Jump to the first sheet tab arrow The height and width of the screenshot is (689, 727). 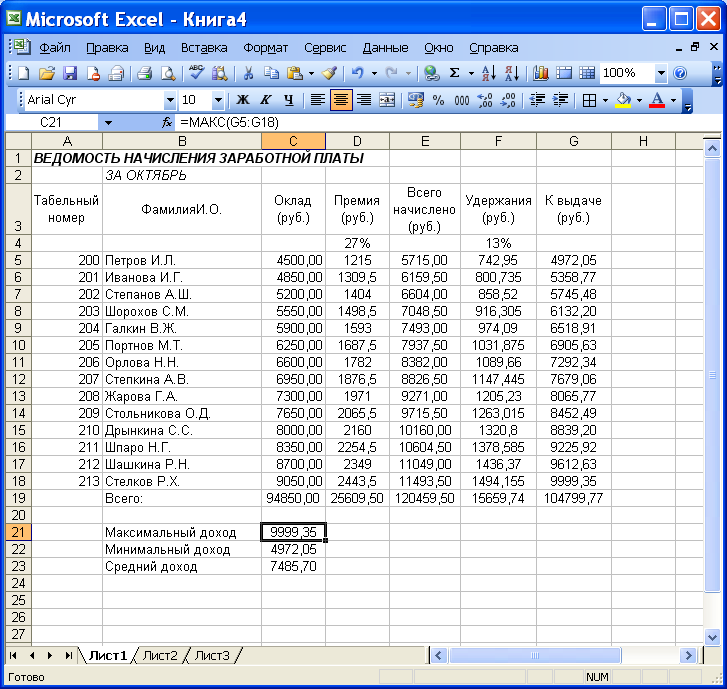(x=13, y=656)
